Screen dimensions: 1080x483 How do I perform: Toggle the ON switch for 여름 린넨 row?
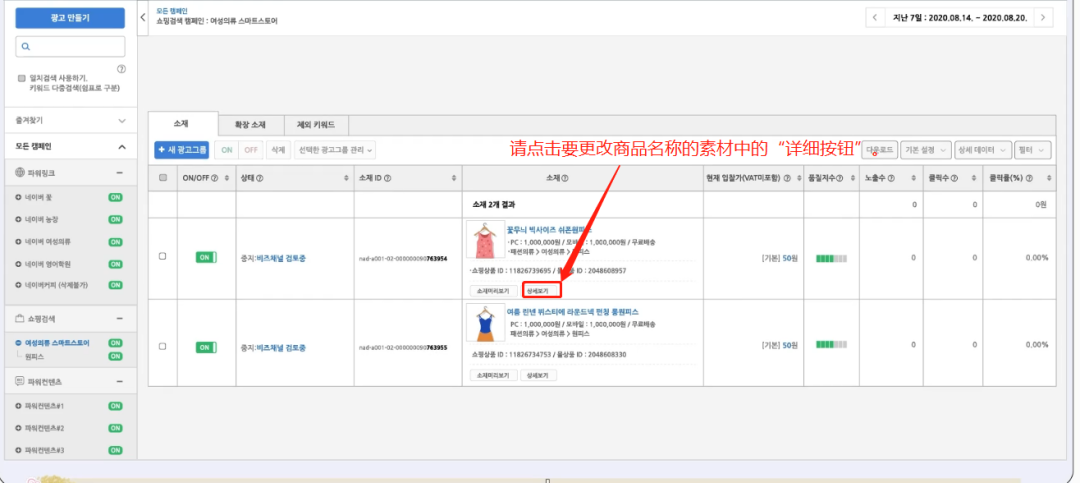pos(206,348)
